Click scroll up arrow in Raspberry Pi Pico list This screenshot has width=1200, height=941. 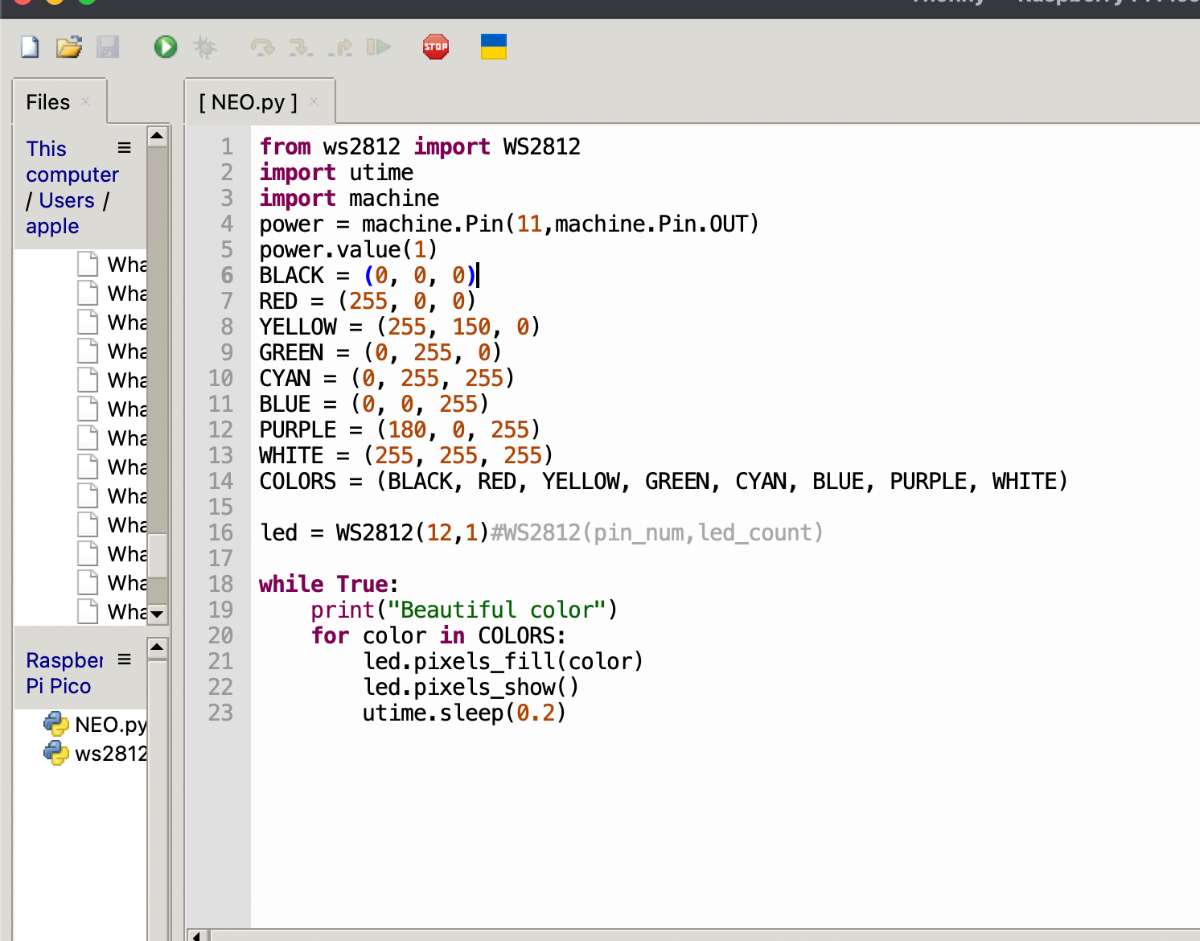click(157, 648)
